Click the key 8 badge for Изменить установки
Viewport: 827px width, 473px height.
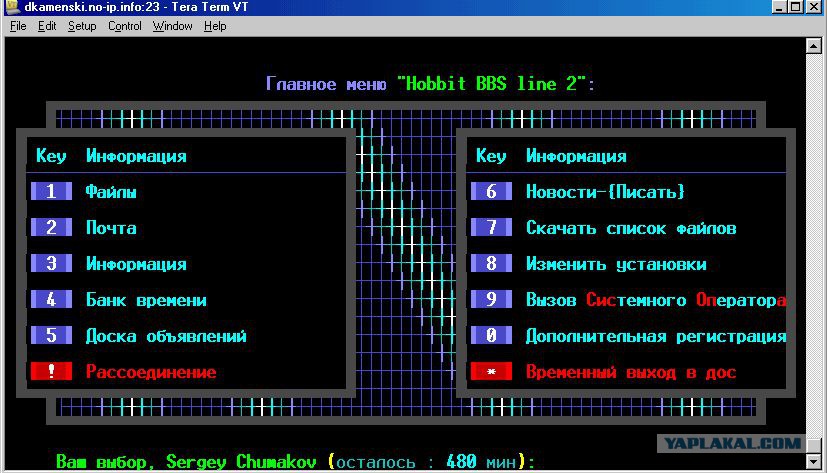(491, 263)
